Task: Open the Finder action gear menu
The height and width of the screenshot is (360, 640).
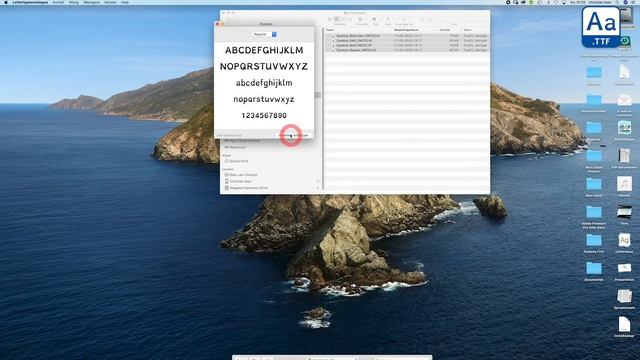Action: click(x=375, y=19)
